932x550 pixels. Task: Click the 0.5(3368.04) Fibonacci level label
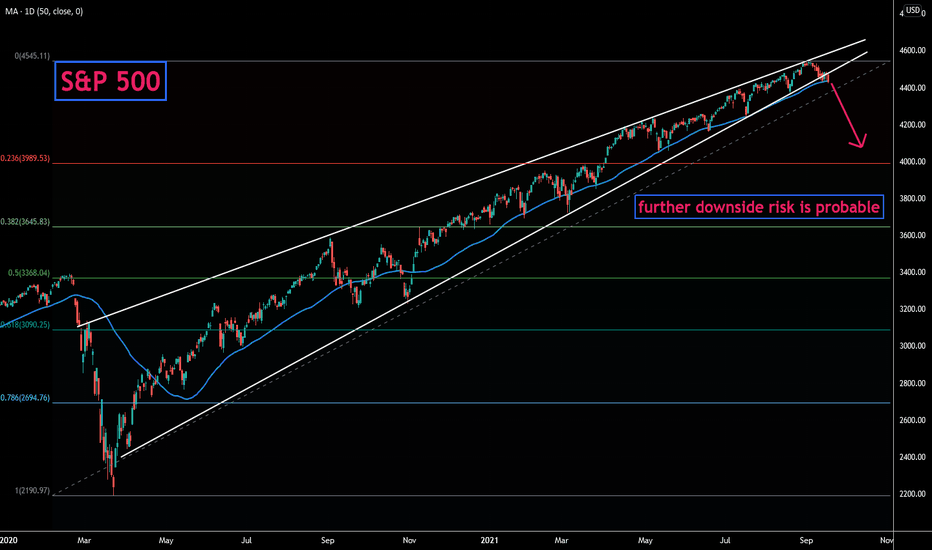click(x=29, y=274)
